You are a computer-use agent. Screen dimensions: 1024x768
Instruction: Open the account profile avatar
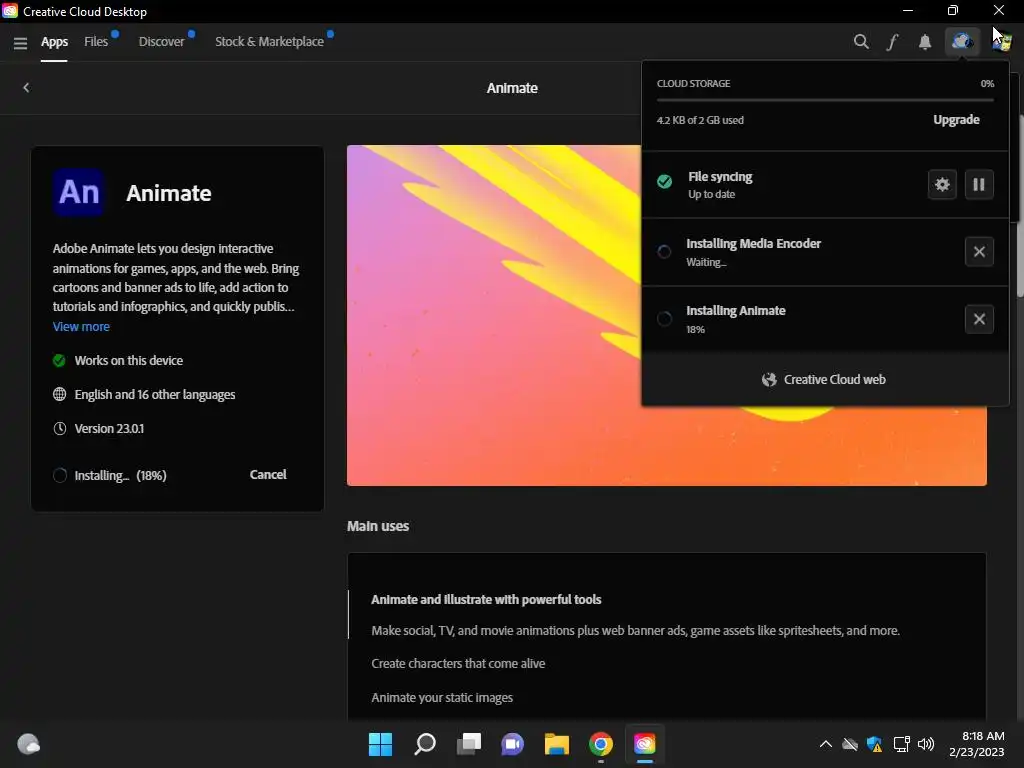tap(1002, 42)
